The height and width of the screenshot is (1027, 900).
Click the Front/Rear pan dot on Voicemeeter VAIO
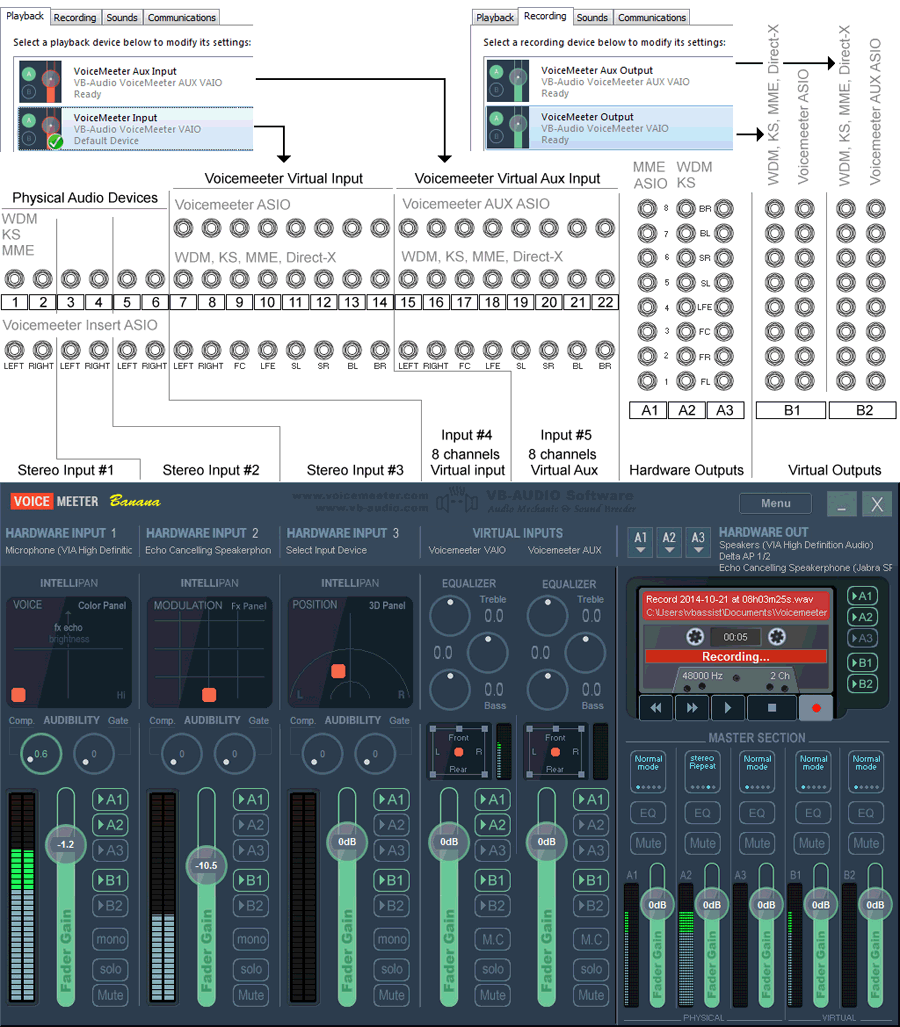pos(459,752)
